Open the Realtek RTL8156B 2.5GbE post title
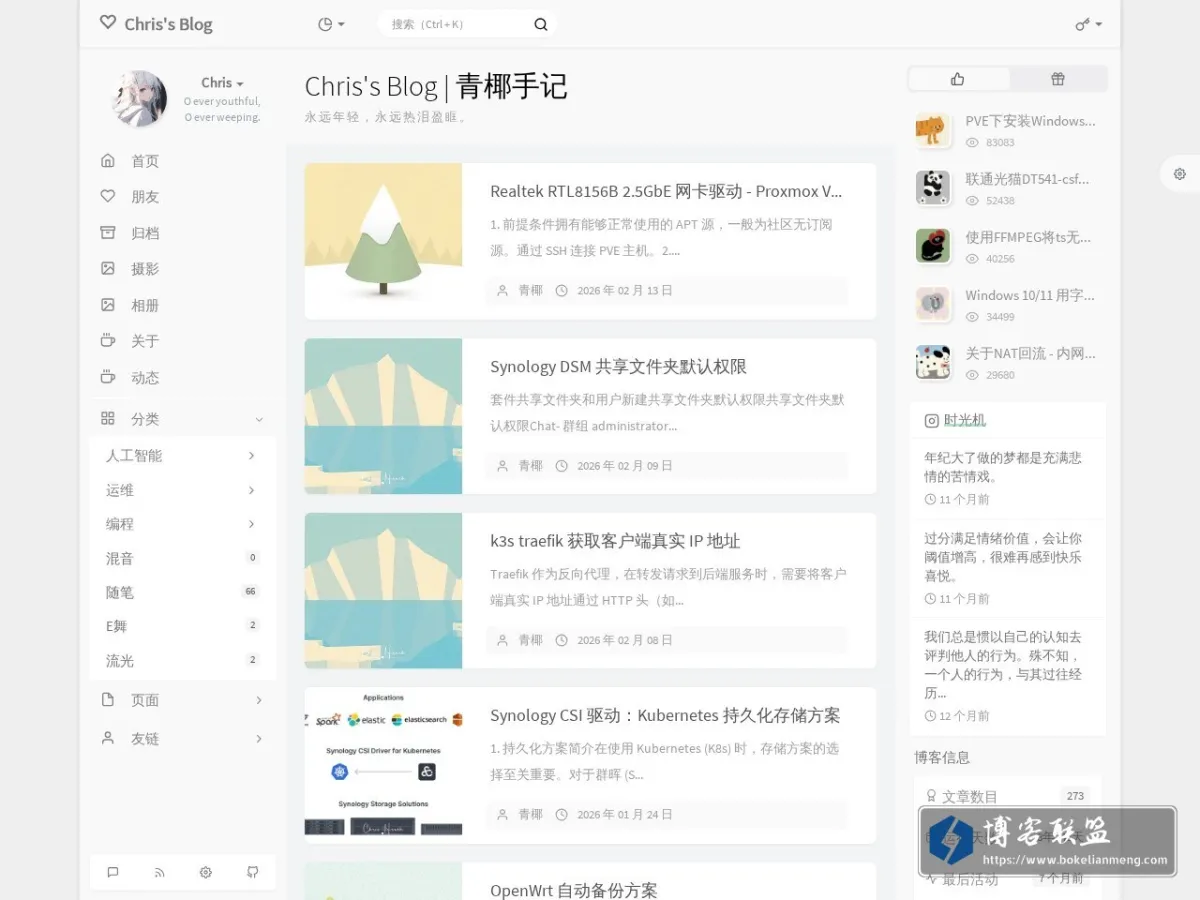The height and width of the screenshot is (900, 1200). coord(666,191)
